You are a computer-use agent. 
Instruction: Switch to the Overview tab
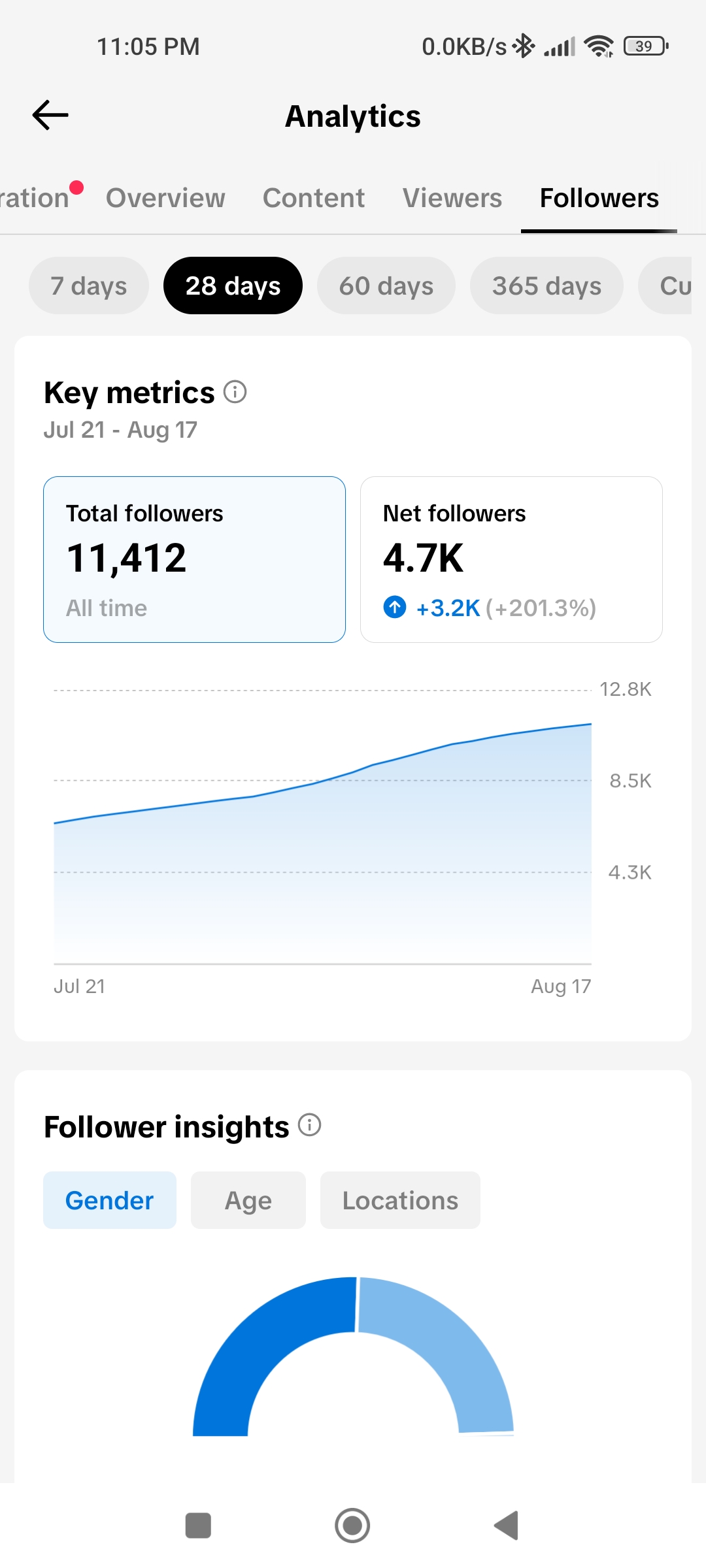[x=165, y=198]
